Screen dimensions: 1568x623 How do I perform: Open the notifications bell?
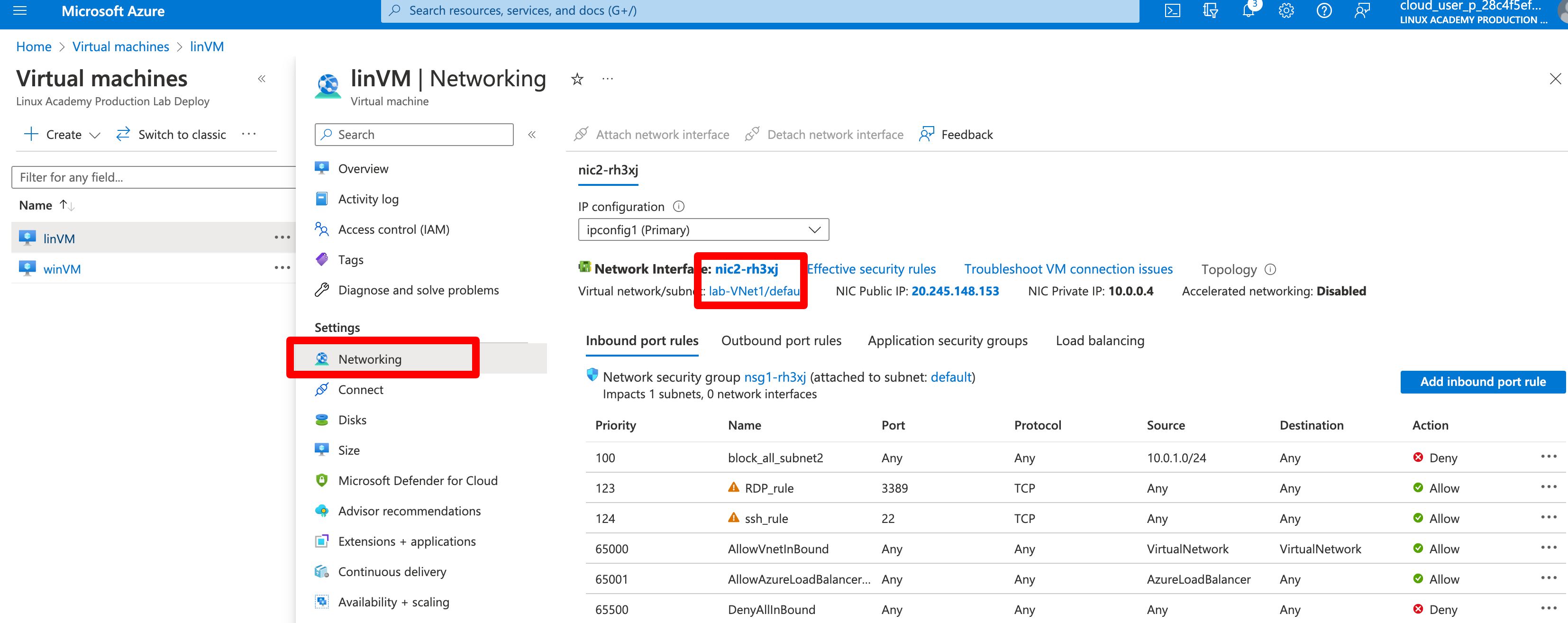point(1248,10)
